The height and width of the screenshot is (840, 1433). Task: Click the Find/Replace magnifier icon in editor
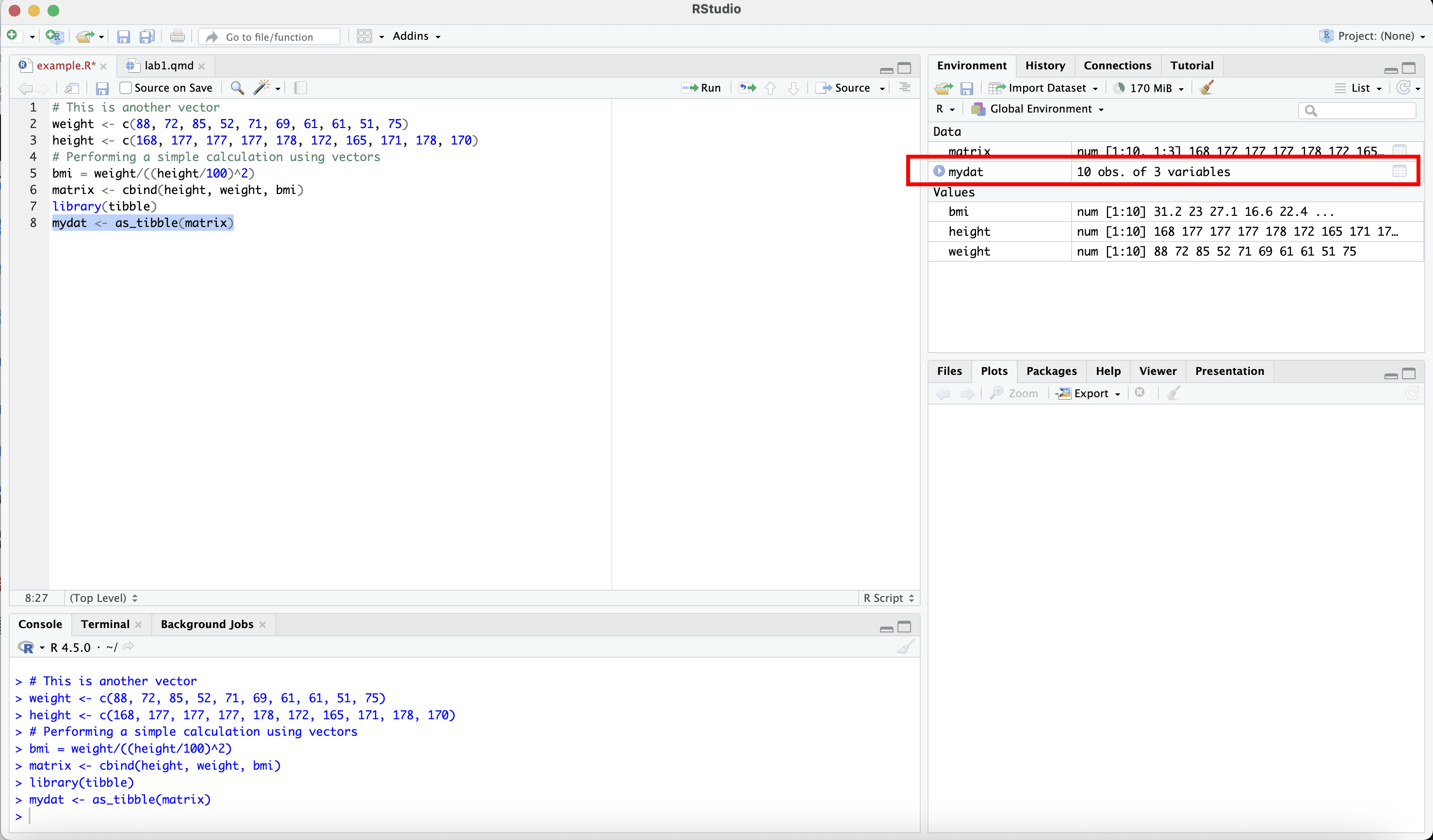(x=237, y=87)
